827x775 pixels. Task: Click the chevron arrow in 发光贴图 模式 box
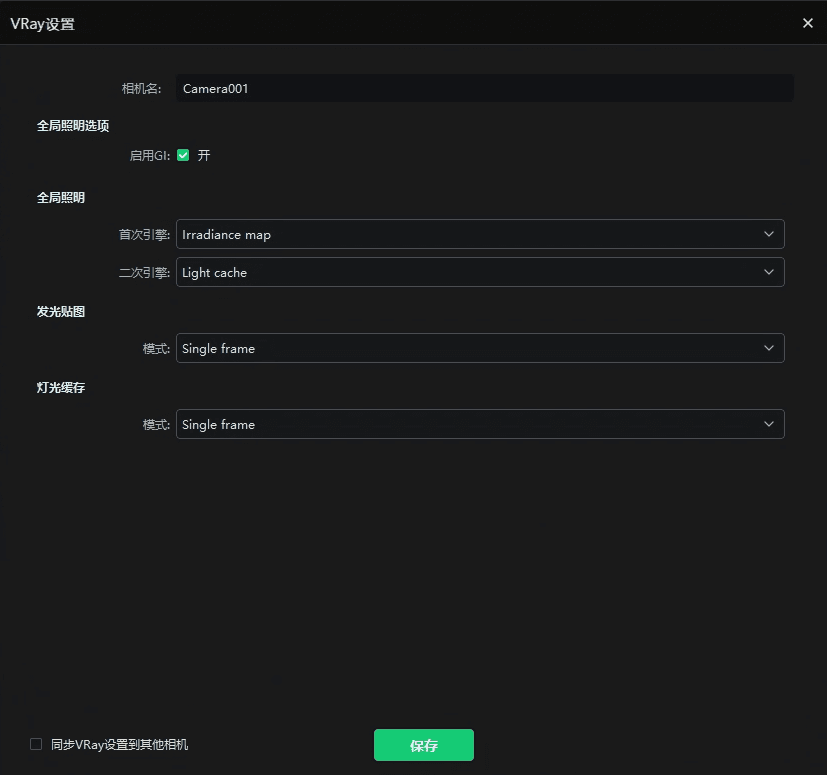(x=768, y=348)
